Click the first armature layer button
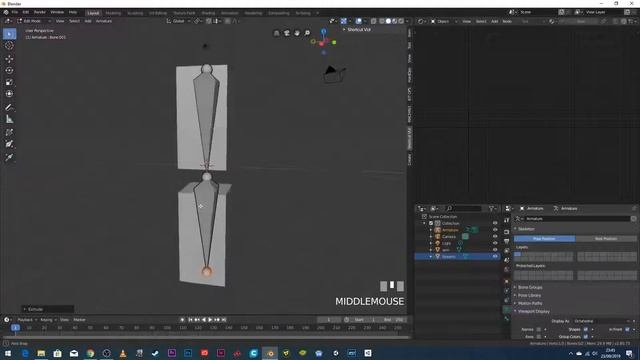This screenshot has width=640, height=360. pyautogui.click(x=518, y=254)
